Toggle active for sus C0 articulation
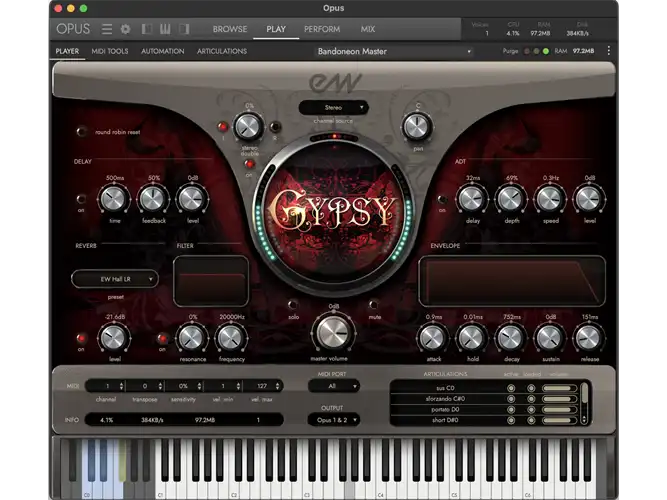This screenshot has height=500, width=667. click(x=511, y=388)
